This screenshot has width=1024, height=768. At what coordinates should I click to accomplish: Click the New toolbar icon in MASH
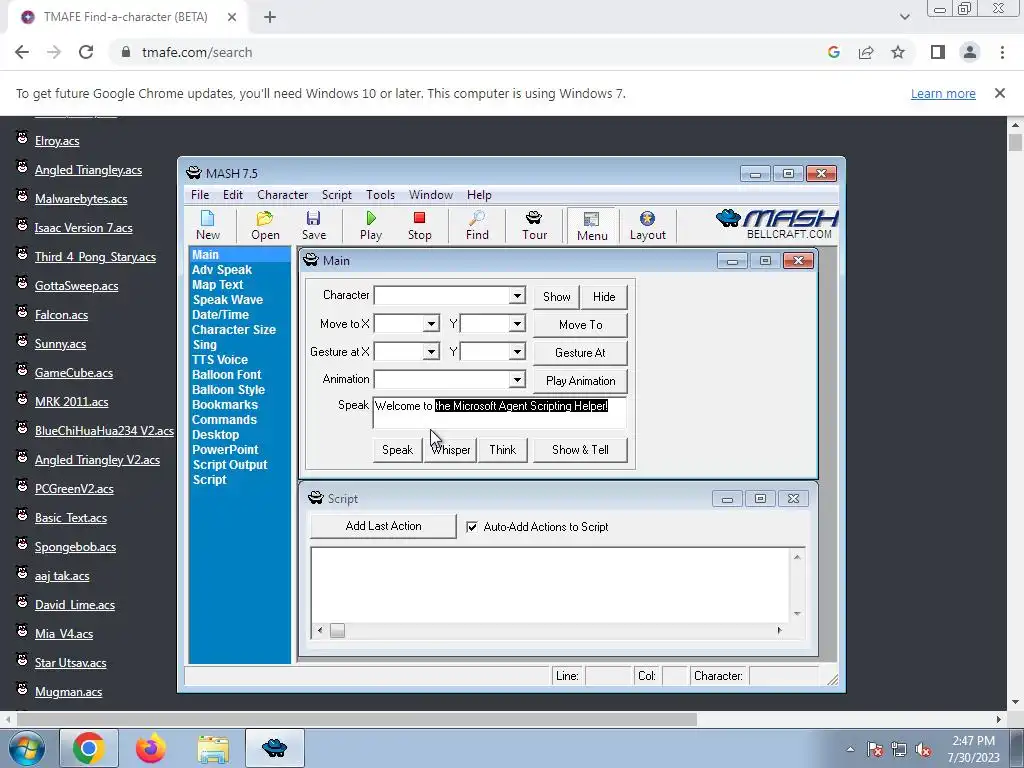pos(208,226)
